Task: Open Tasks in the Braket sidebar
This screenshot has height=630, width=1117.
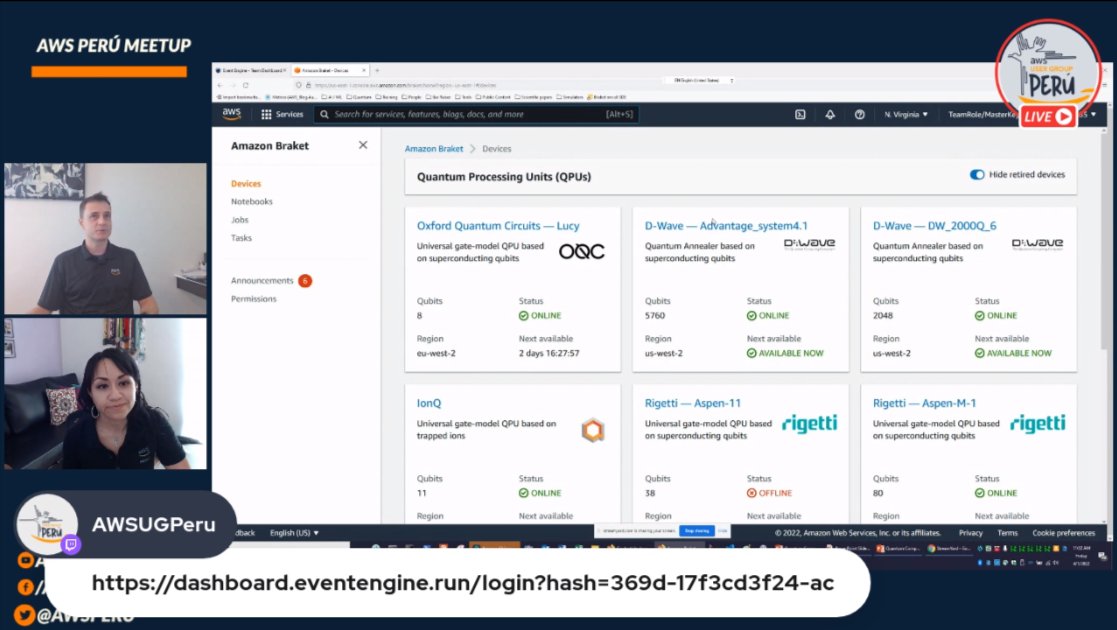Action: click(x=241, y=237)
